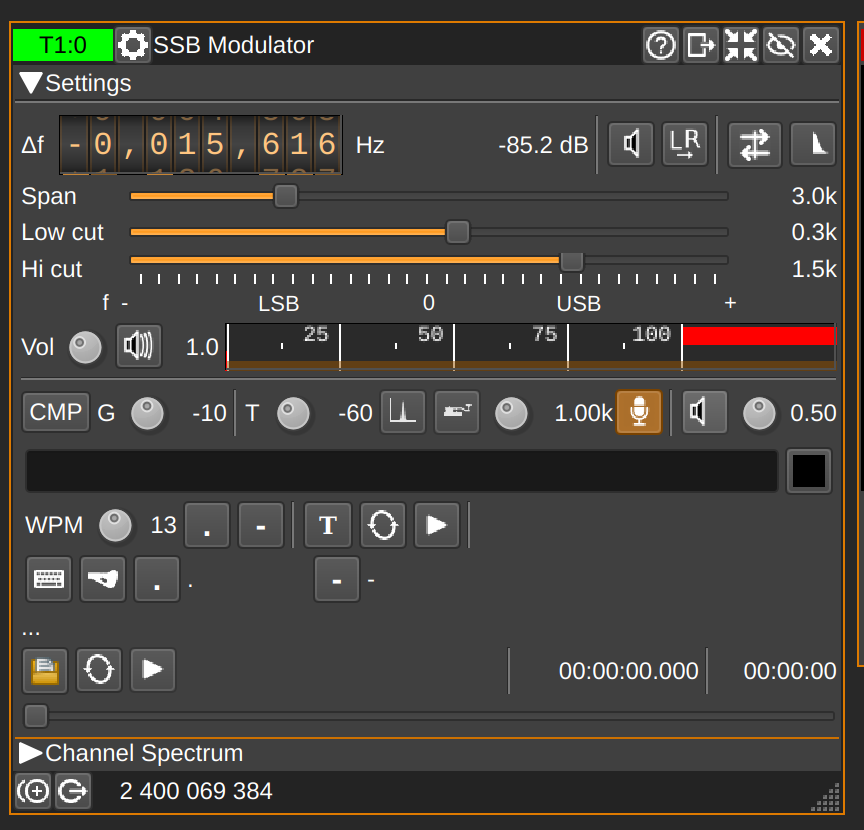Toggle audio mute speaker by Vol

(x=139, y=347)
